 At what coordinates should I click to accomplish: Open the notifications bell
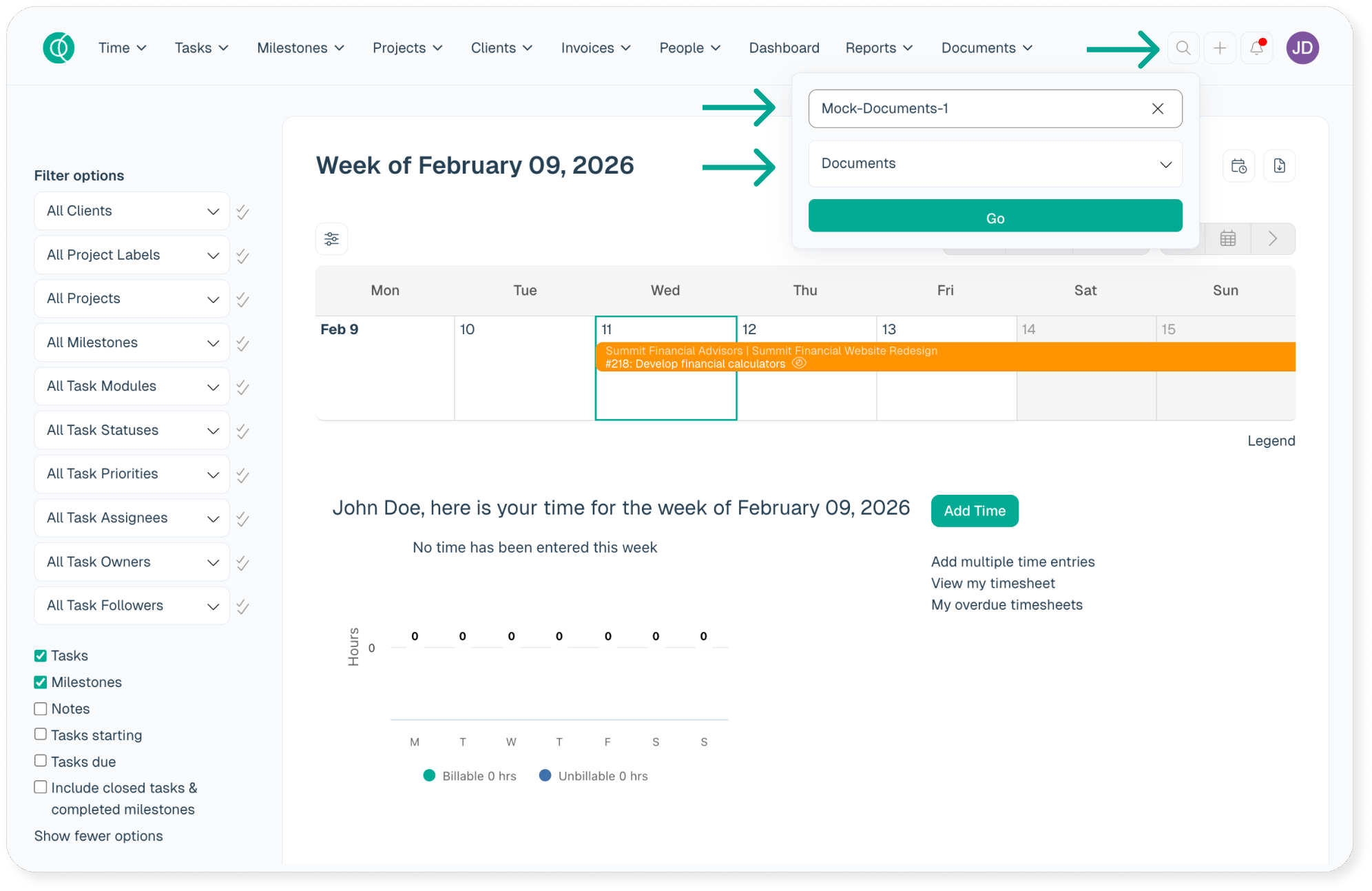click(x=1256, y=48)
